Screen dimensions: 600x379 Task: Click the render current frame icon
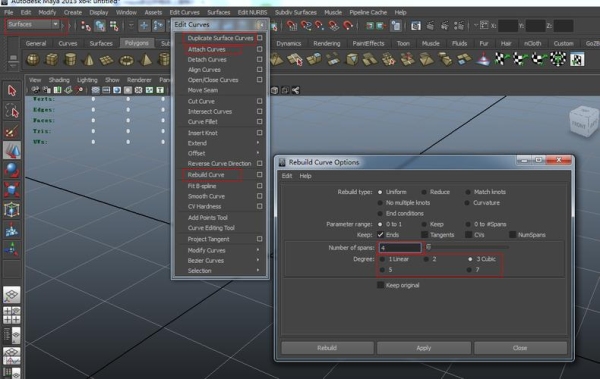point(416,26)
